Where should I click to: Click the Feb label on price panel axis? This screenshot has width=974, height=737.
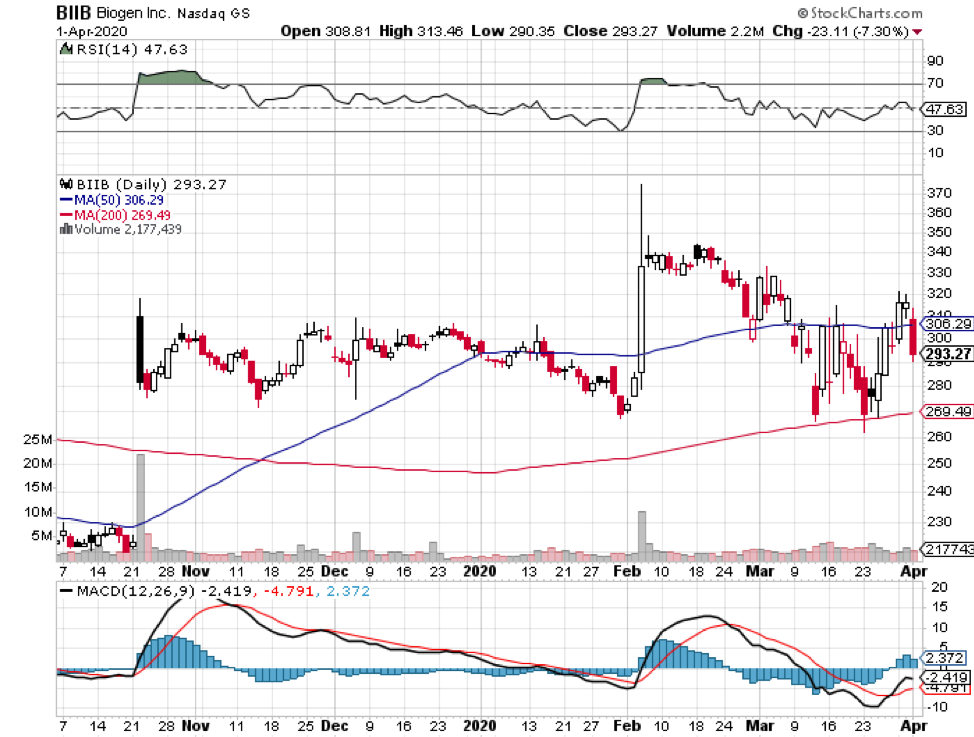pos(627,571)
